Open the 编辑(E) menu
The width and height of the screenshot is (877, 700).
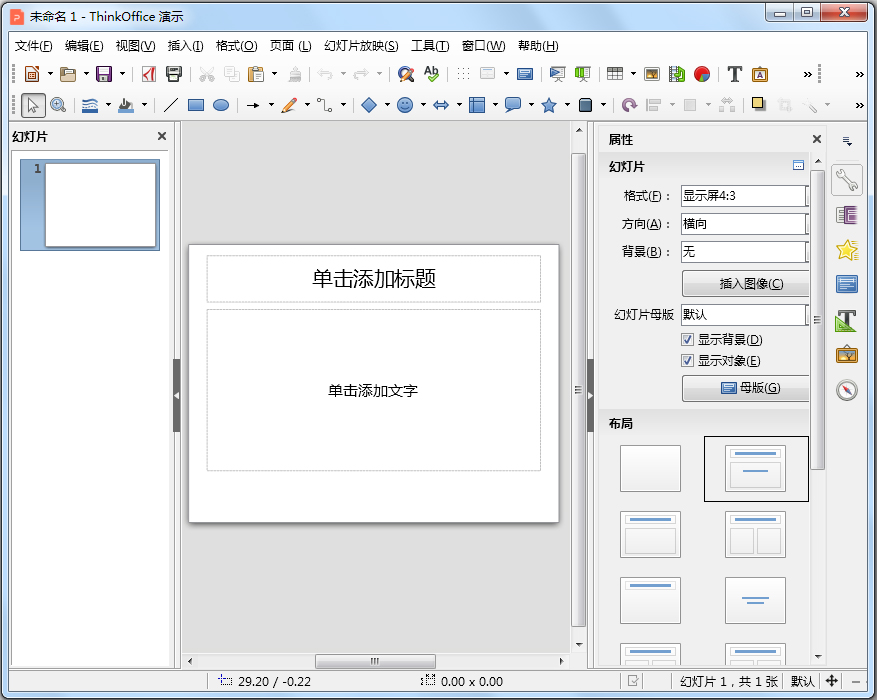pos(84,46)
